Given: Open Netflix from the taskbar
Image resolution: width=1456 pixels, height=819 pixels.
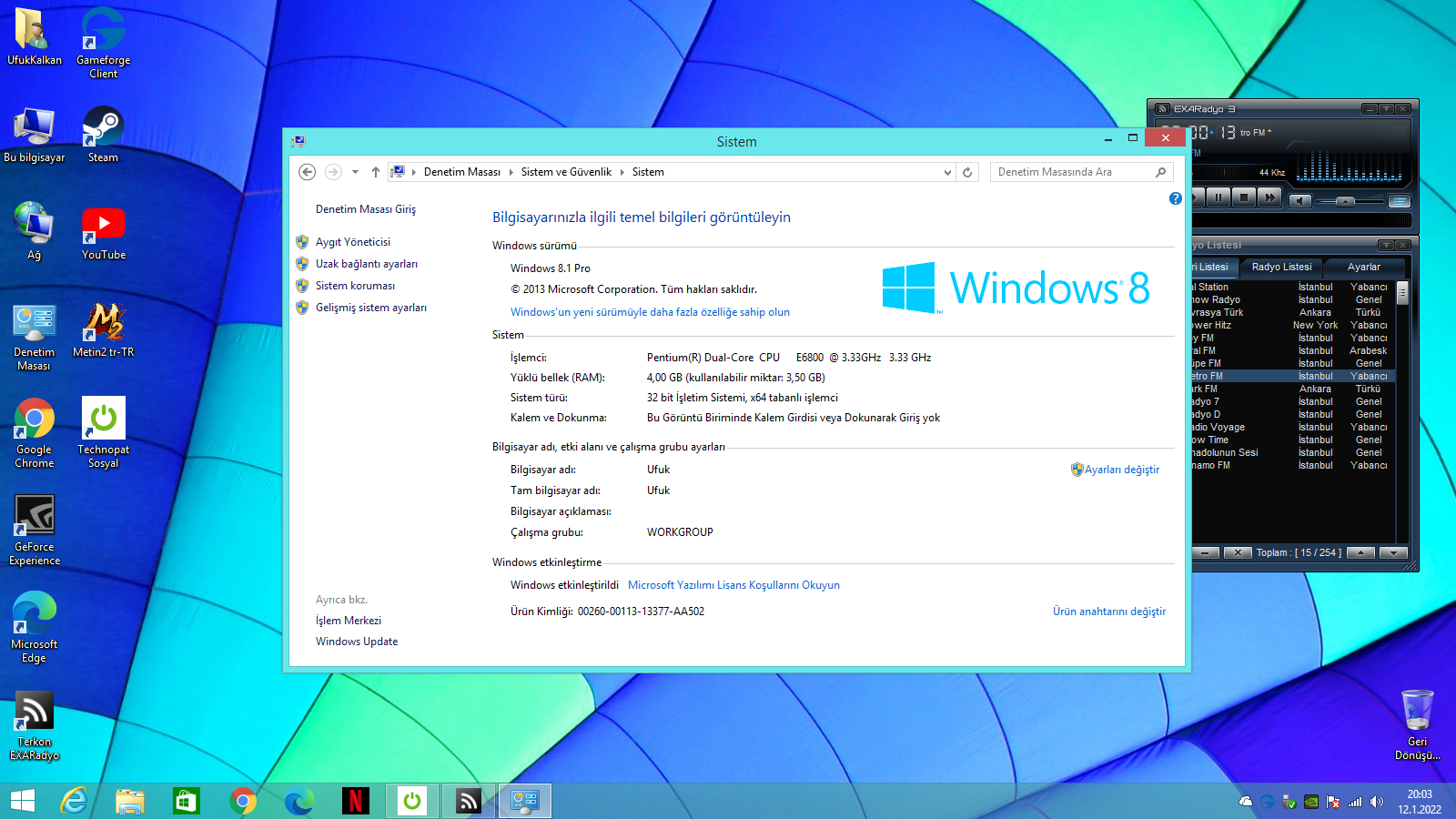Looking at the screenshot, I should 356,801.
